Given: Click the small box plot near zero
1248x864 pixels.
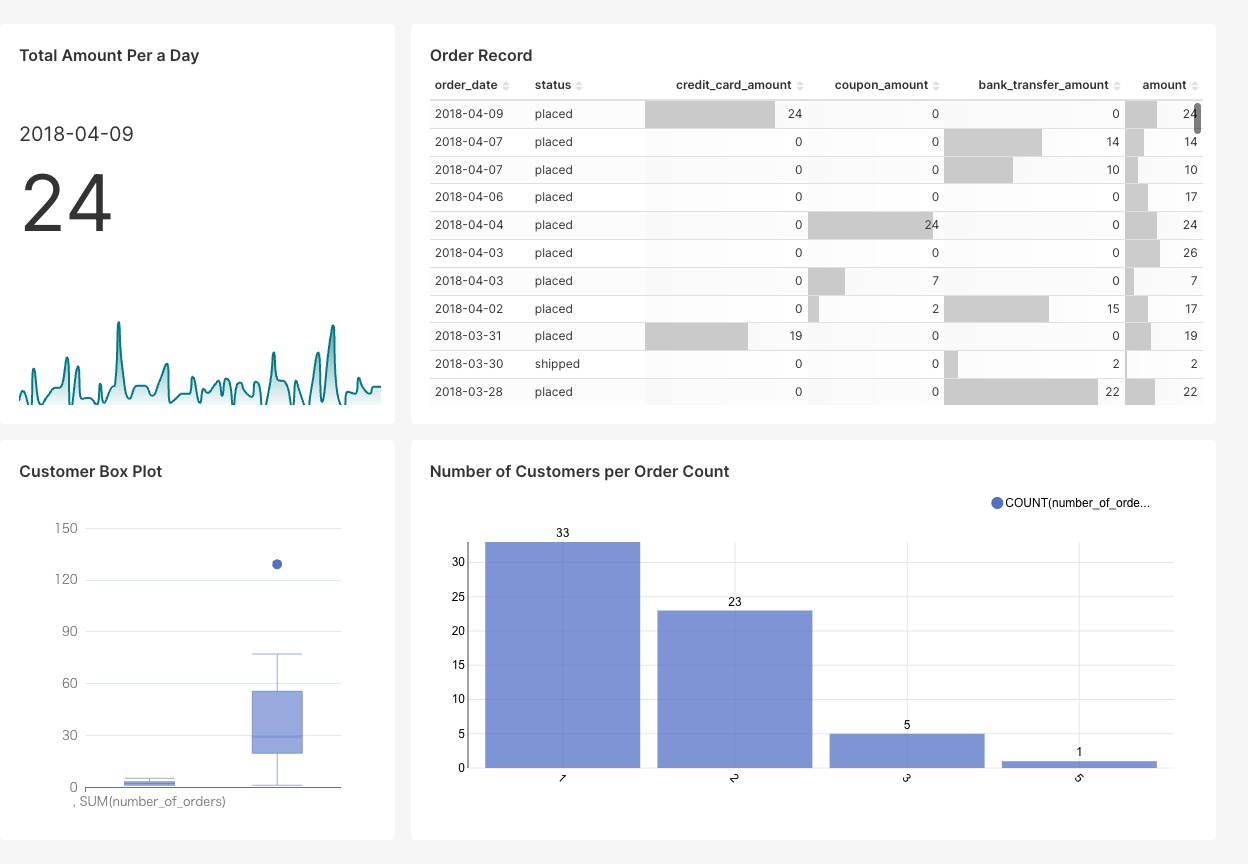Looking at the screenshot, I should coord(149,783).
